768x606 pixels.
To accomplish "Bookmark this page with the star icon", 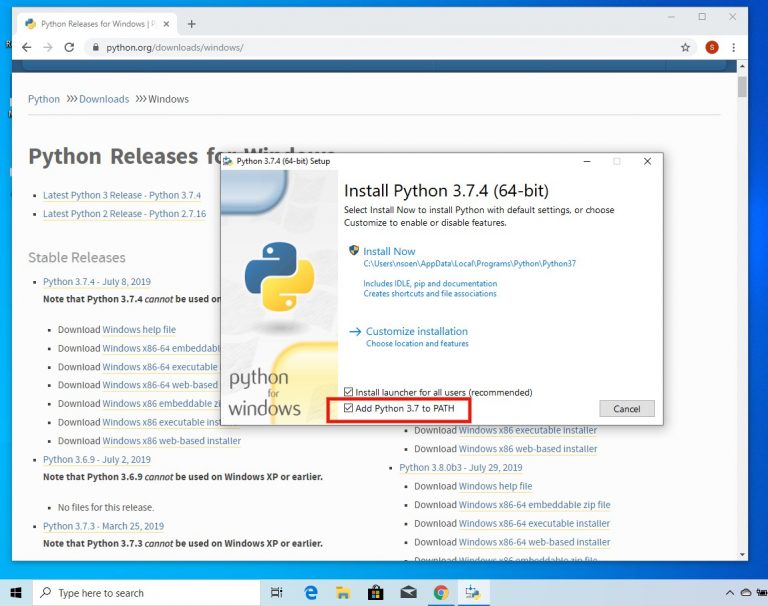I will click(x=685, y=47).
